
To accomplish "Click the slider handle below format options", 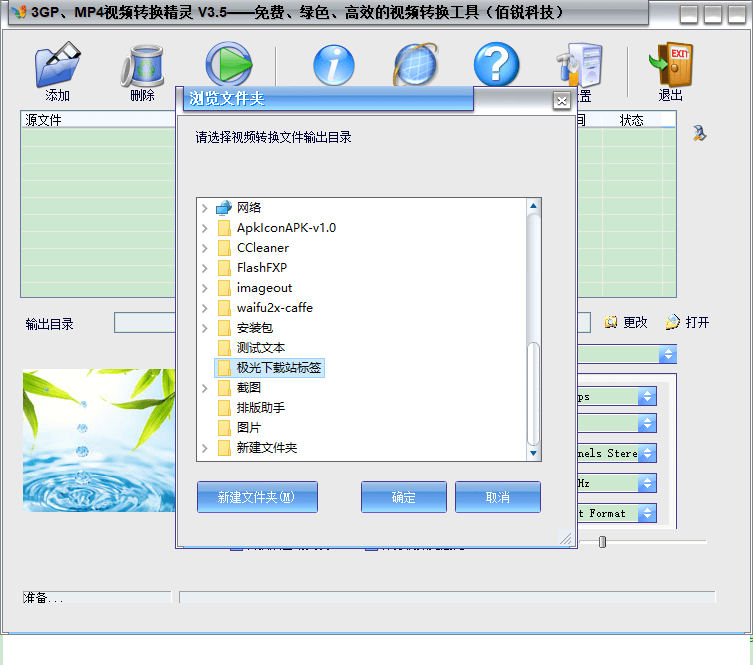I will point(602,542).
